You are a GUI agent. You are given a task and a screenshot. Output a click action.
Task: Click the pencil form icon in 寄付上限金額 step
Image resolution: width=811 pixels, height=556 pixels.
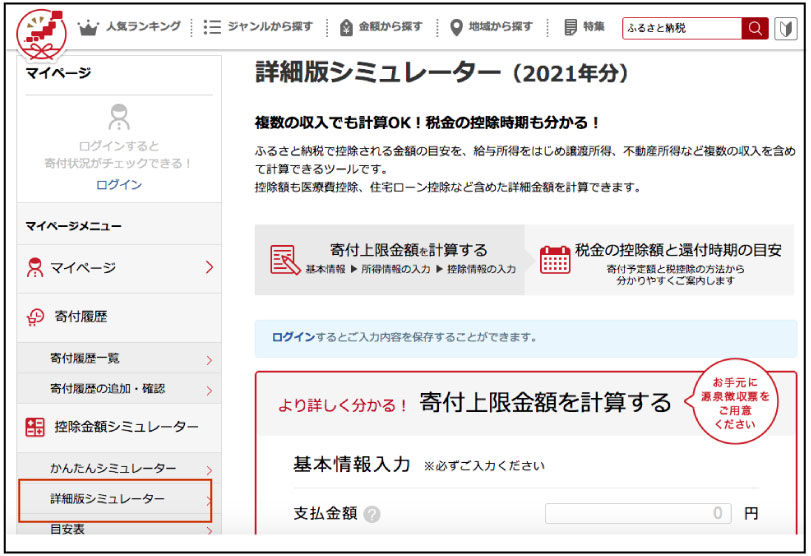point(284,260)
